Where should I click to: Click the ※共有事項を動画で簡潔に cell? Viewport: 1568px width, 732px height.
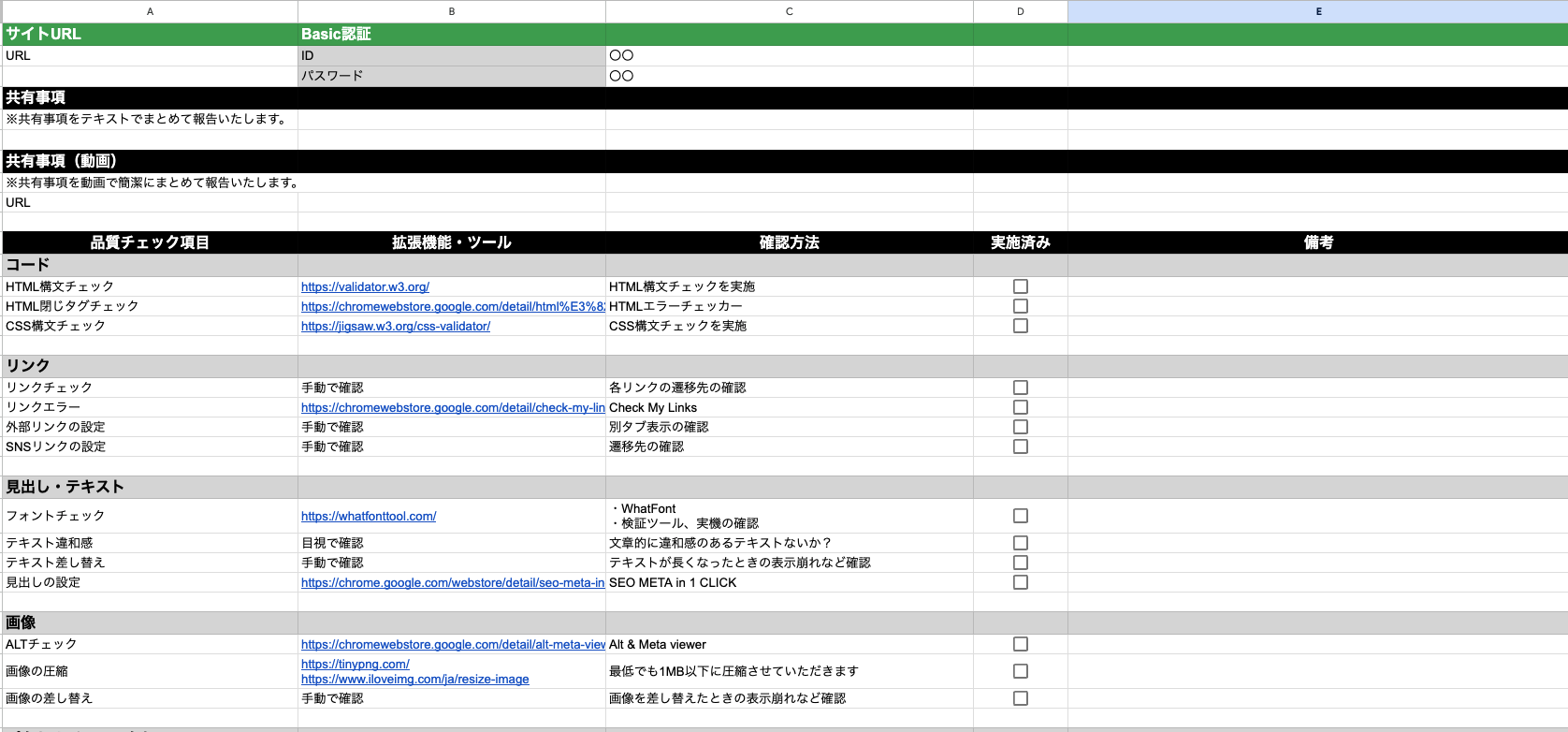tap(151, 183)
